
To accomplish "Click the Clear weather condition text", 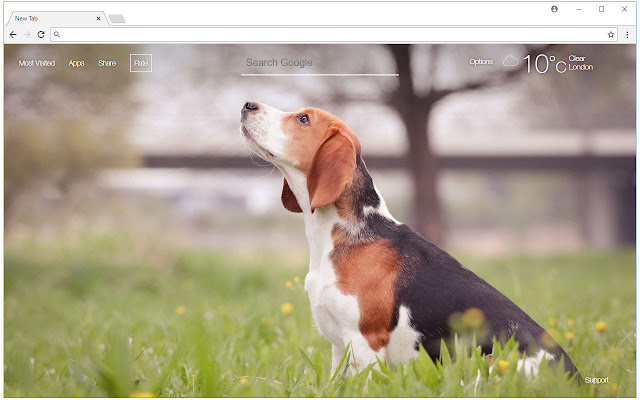I will click(x=577, y=58).
